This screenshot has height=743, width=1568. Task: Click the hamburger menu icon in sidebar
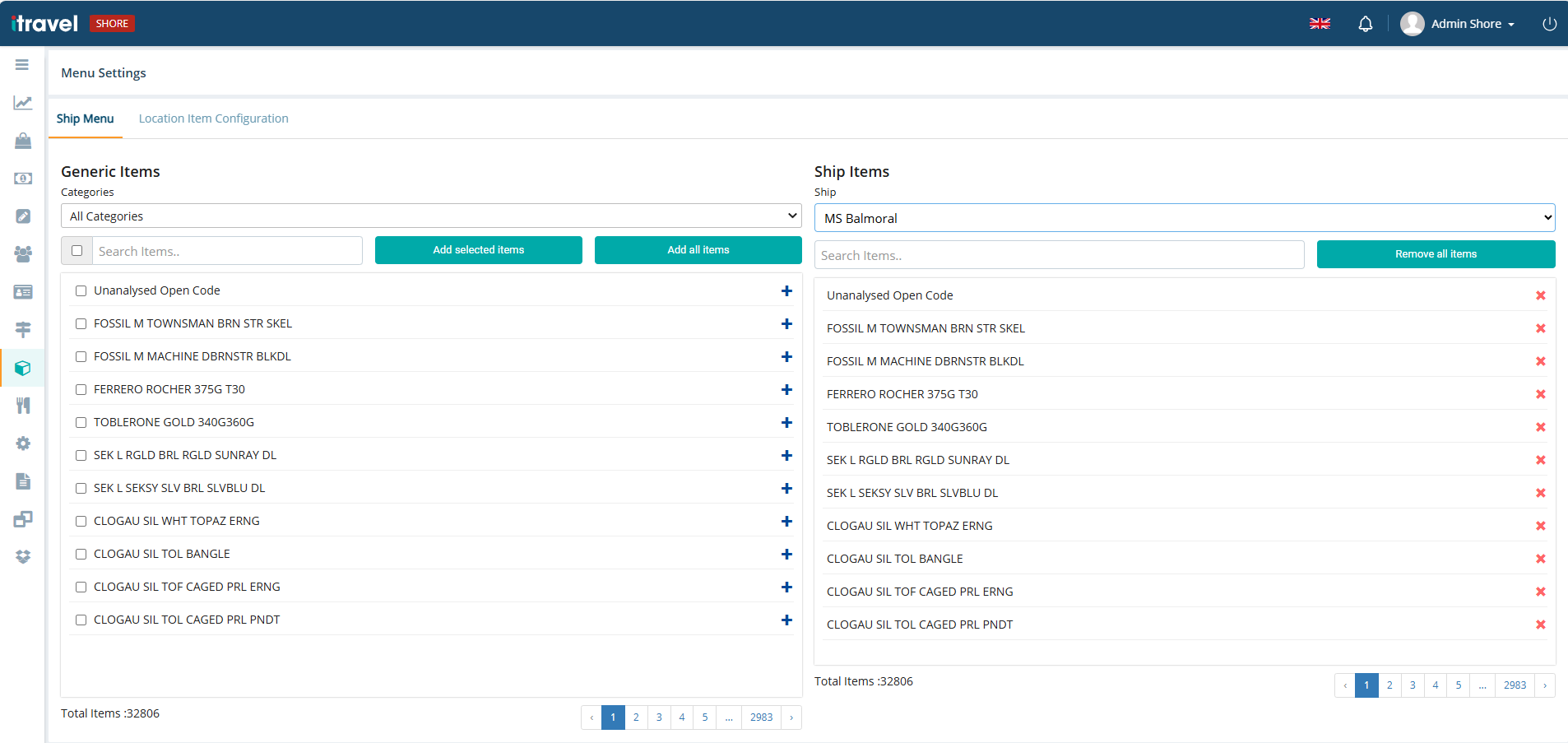(x=22, y=64)
